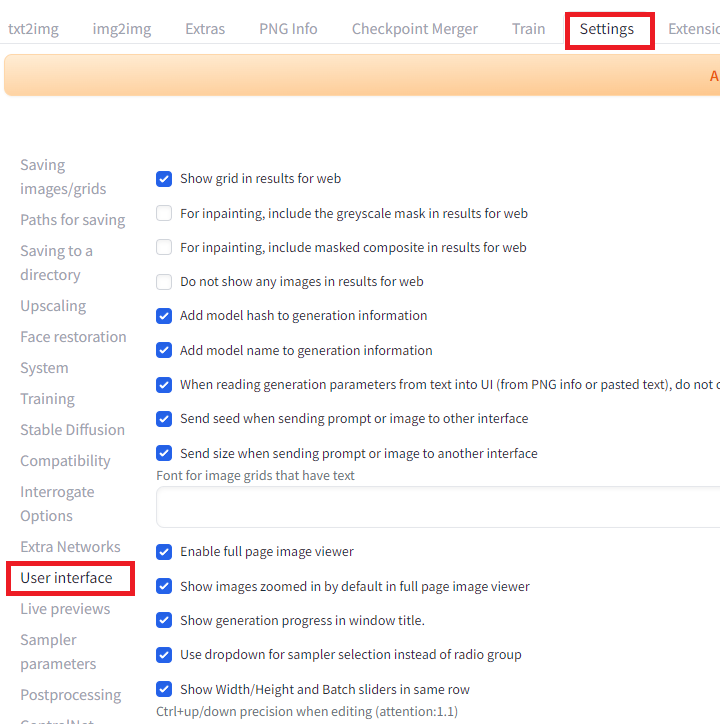Go to Upscaling settings
The height and width of the screenshot is (724, 720).
pos(53,306)
